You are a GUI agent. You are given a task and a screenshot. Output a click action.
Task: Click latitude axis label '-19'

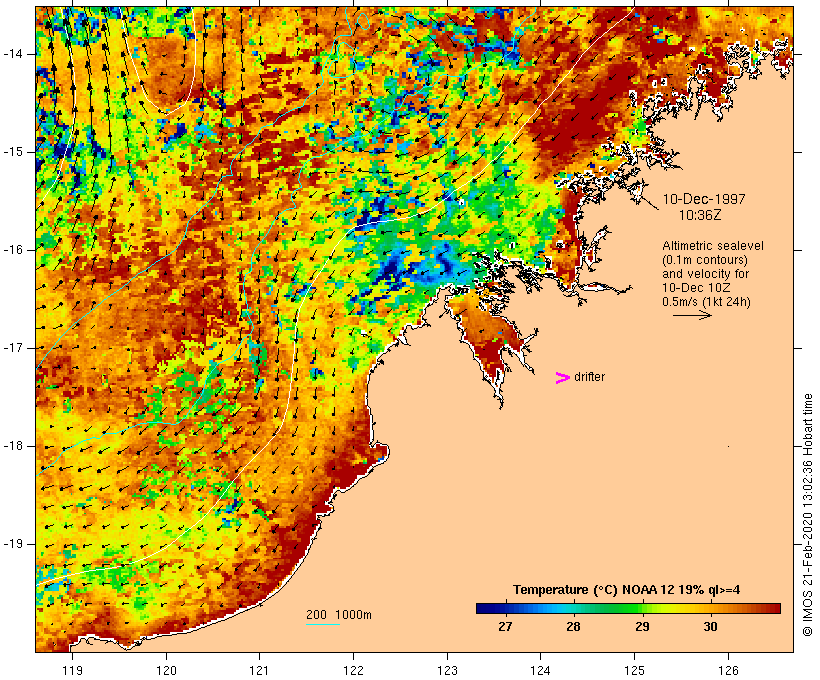[13, 544]
